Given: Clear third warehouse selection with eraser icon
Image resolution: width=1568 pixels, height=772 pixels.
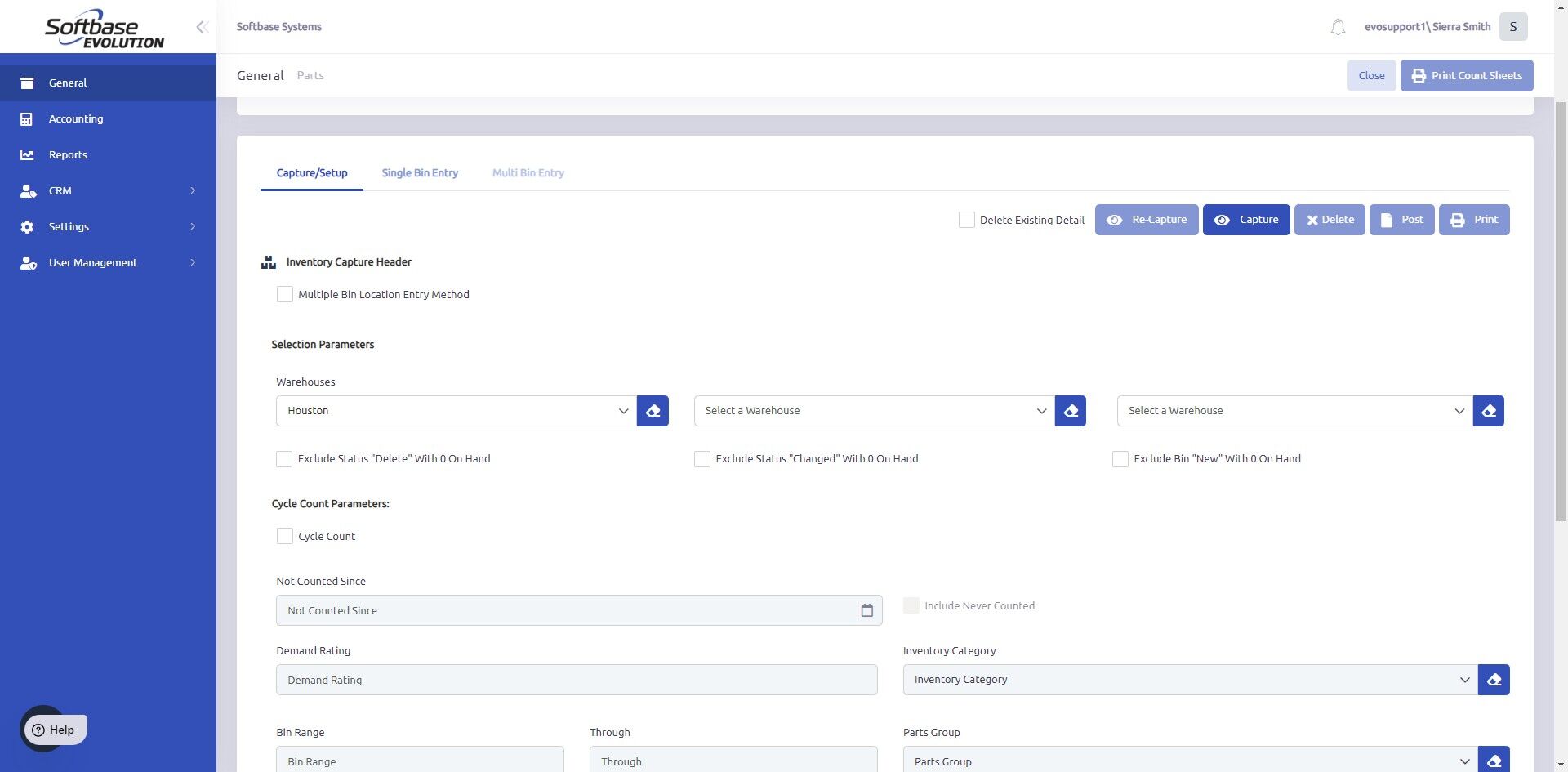Looking at the screenshot, I should 1489,411.
